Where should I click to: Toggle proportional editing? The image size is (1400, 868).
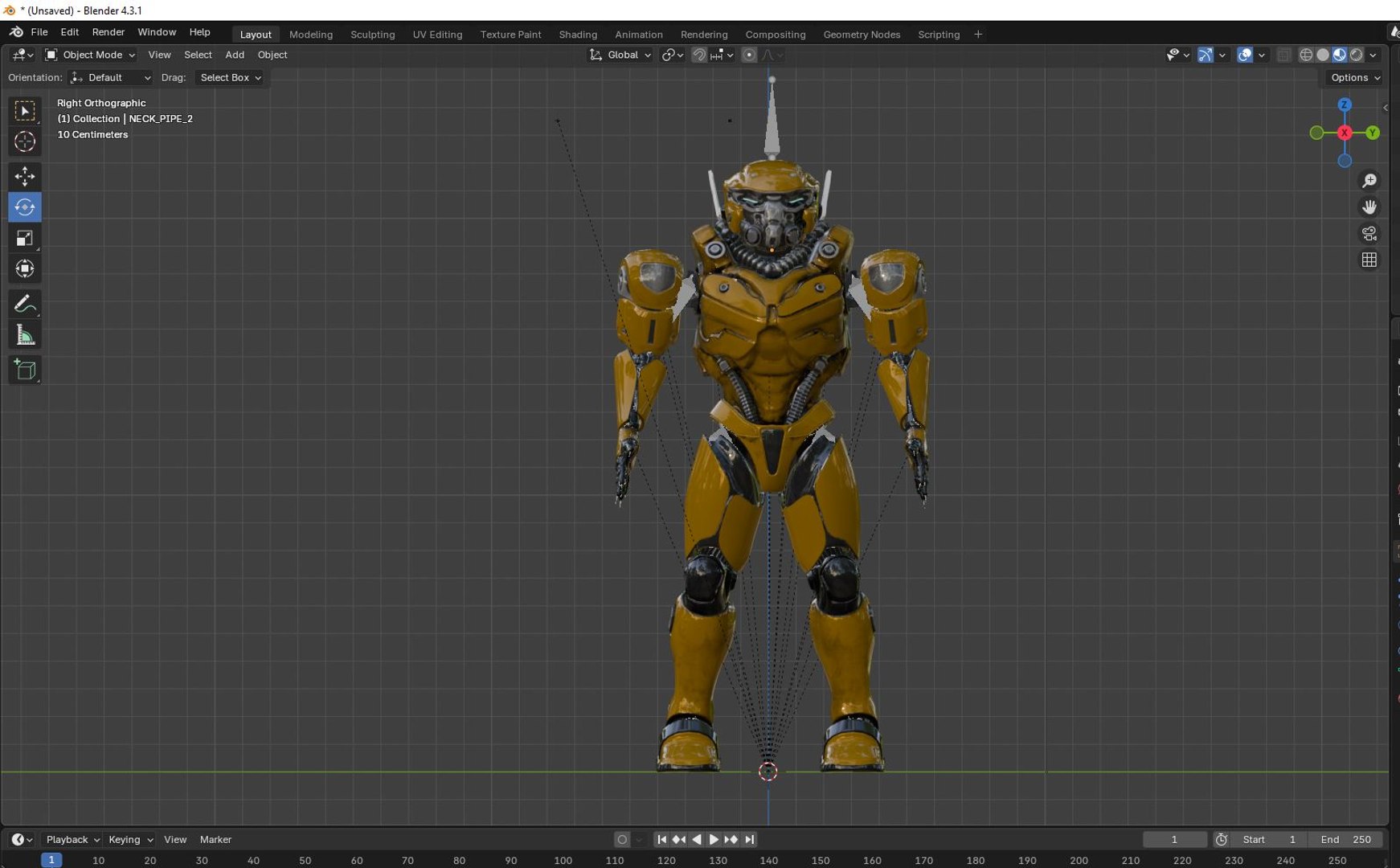pyautogui.click(x=749, y=55)
